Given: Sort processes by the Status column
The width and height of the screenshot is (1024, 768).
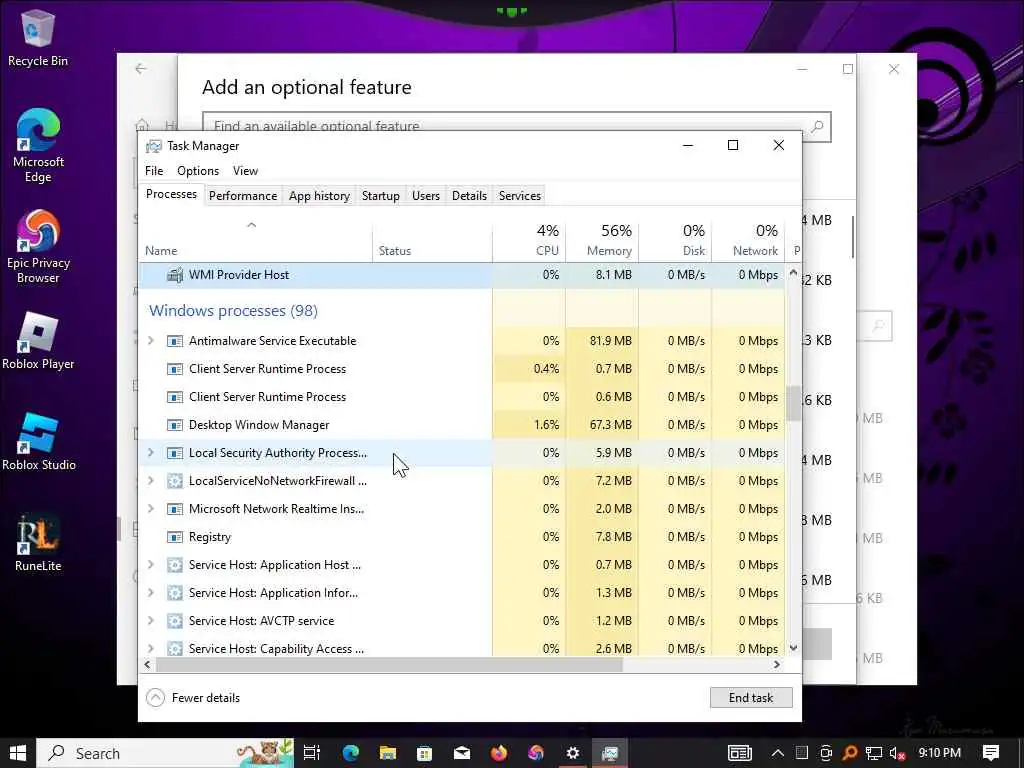Looking at the screenshot, I should click(432, 241).
